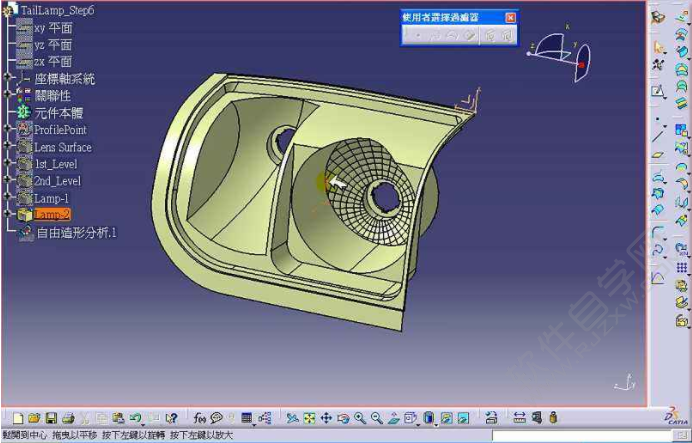The image size is (692, 443).
Task: Save the part with the floppy disk icon
Action: [51, 418]
